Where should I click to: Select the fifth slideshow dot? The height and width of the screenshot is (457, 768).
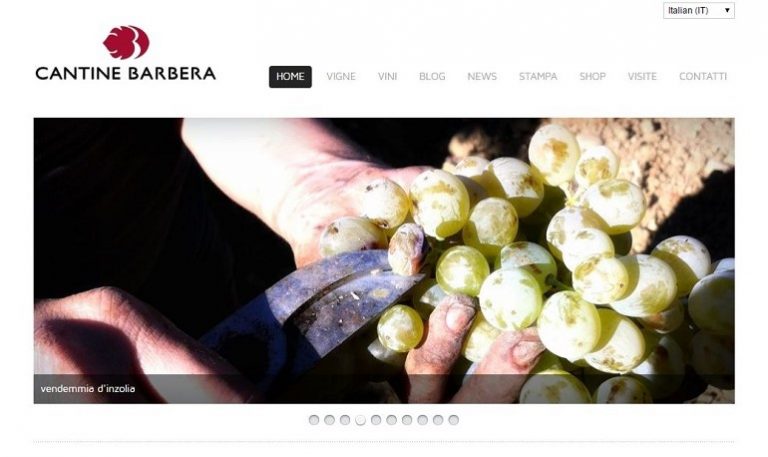coord(376,420)
